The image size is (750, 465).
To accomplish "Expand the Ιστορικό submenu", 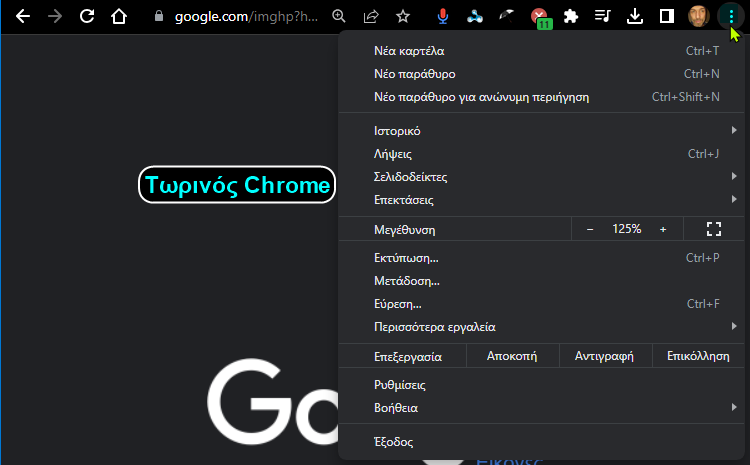I will point(541,131).
